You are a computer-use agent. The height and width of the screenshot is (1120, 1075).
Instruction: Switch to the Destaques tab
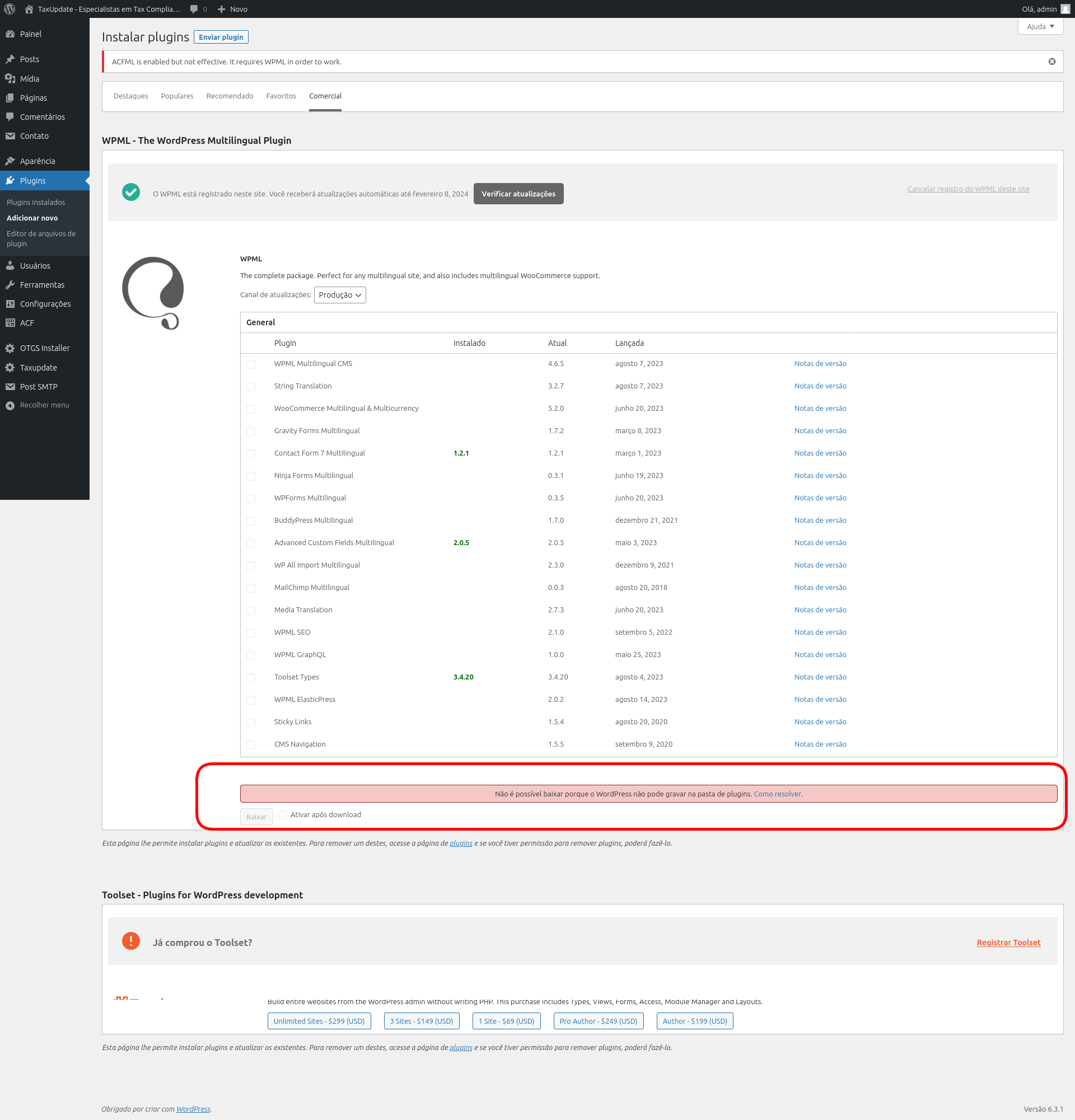(x=131, y=96)
